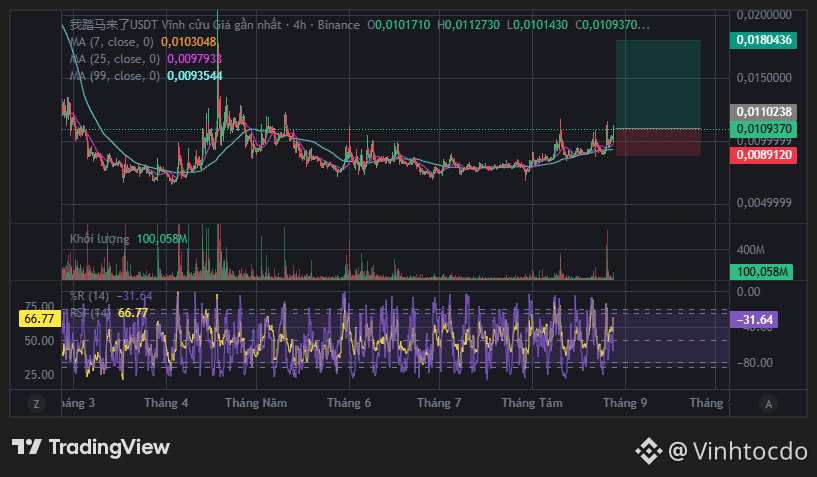Image resolution: width=817 pixels, height=477 pixels.
Task: Click the close price C0,0109370
Action: (x=612, y=25)
